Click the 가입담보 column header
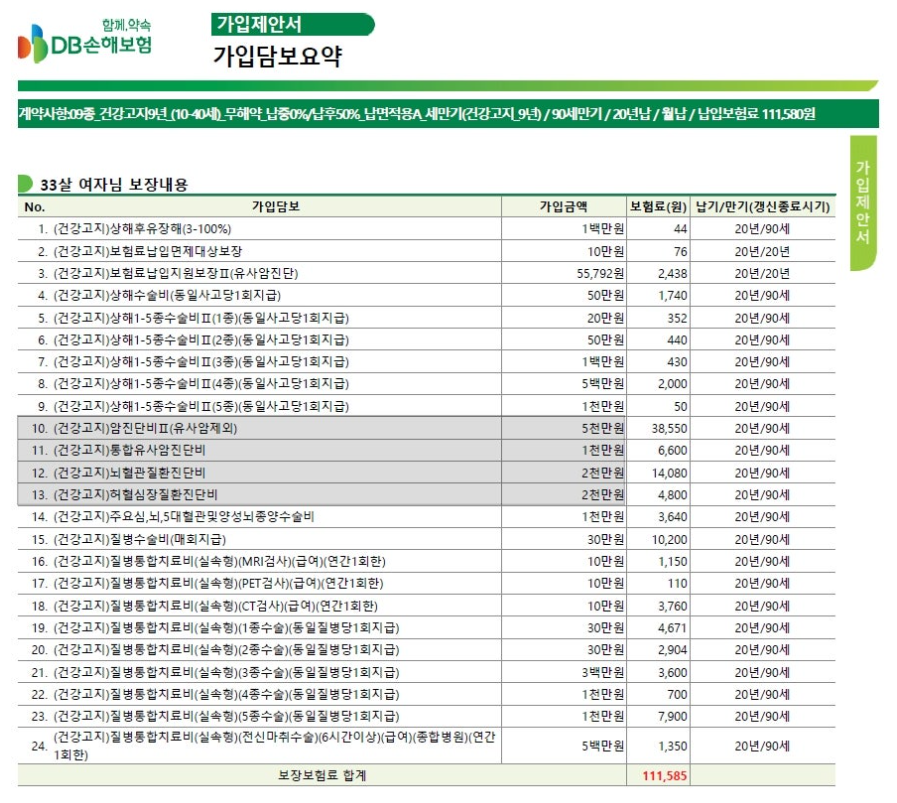 point(276,206)
